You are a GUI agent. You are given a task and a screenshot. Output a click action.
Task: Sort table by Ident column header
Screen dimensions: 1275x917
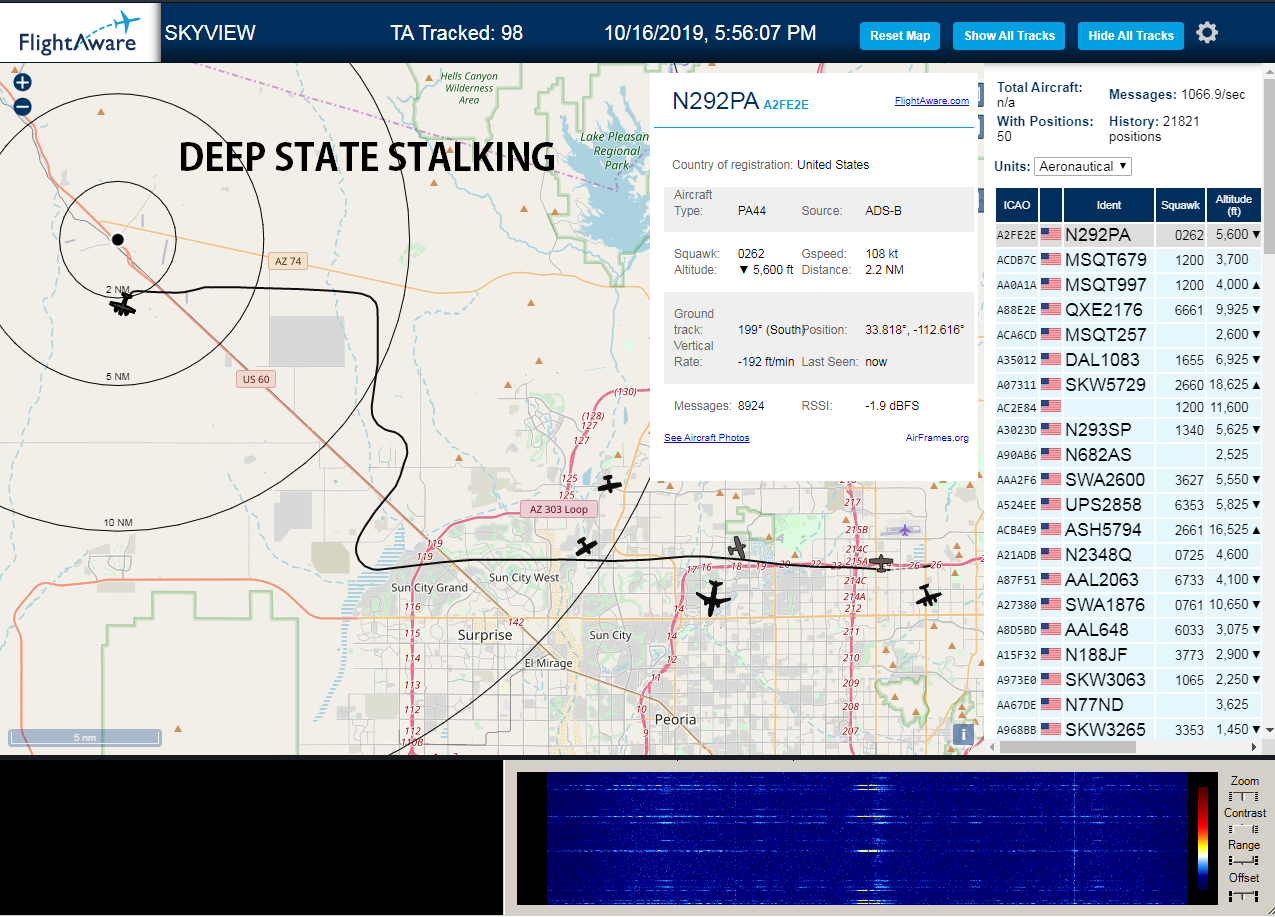click(x=1109, y=205)
